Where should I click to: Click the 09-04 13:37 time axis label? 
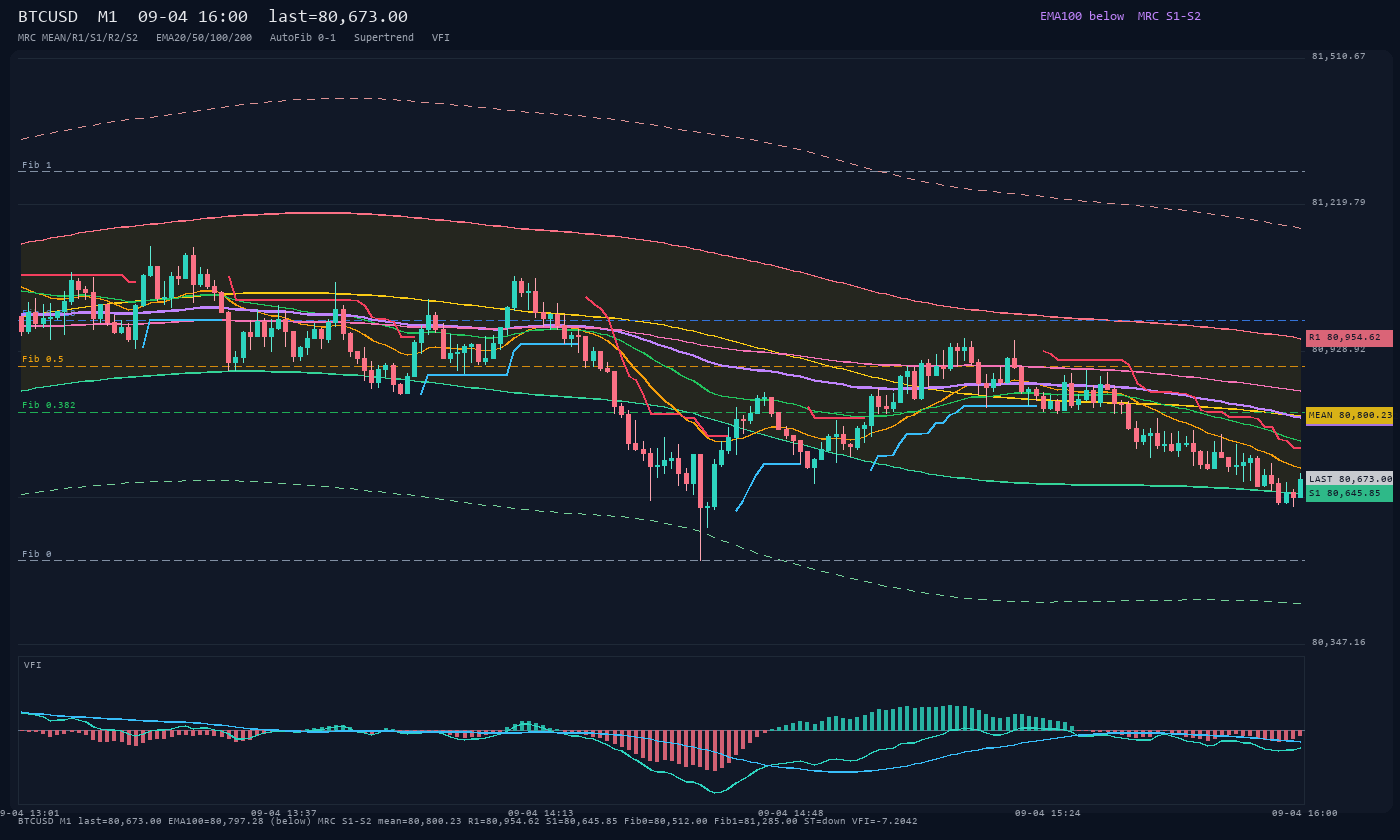coord(284,813)
